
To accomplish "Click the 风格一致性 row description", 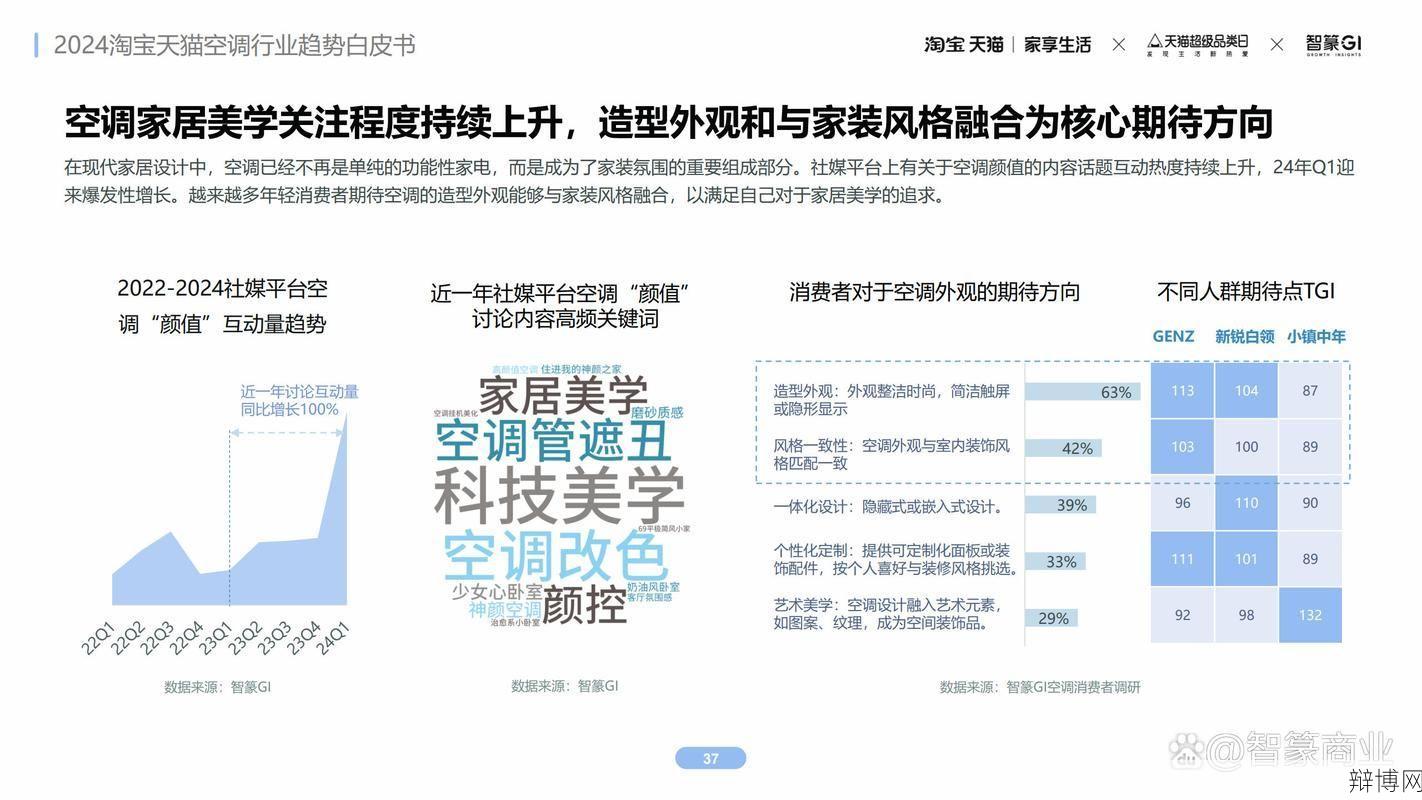I will pos(892,454).
